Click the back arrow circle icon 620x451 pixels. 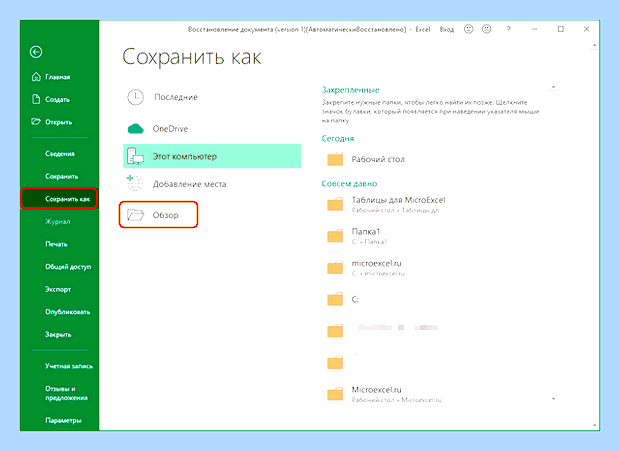[x=36, y=52]
